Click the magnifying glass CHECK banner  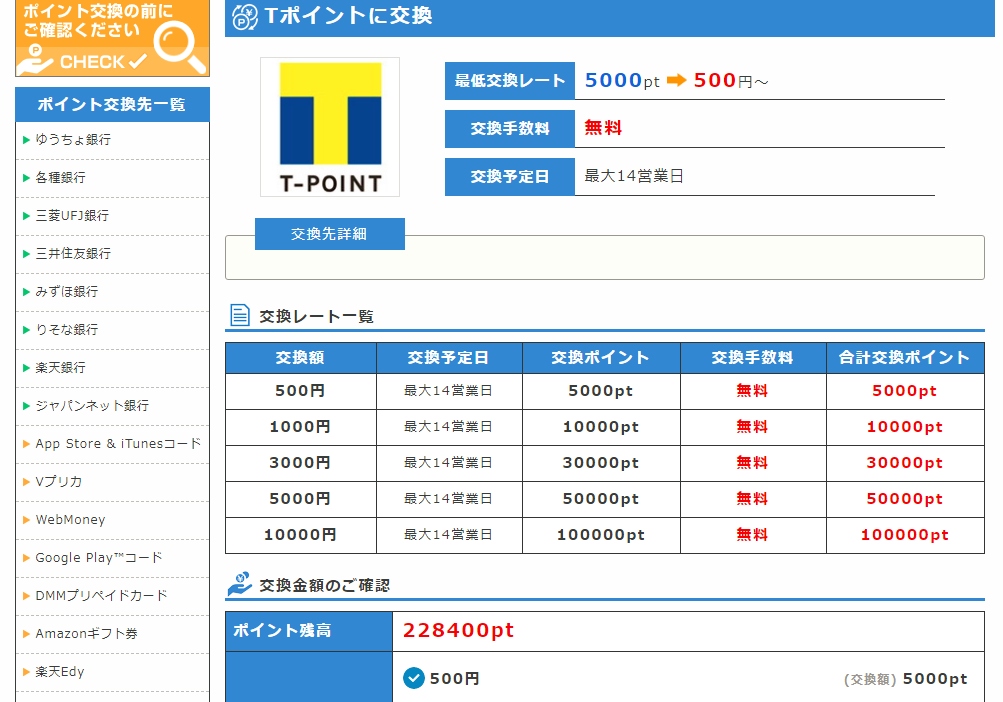coord(112,38)
